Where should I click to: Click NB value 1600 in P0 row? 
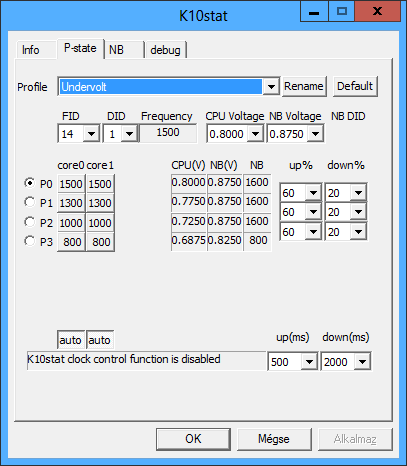(257, 182)
